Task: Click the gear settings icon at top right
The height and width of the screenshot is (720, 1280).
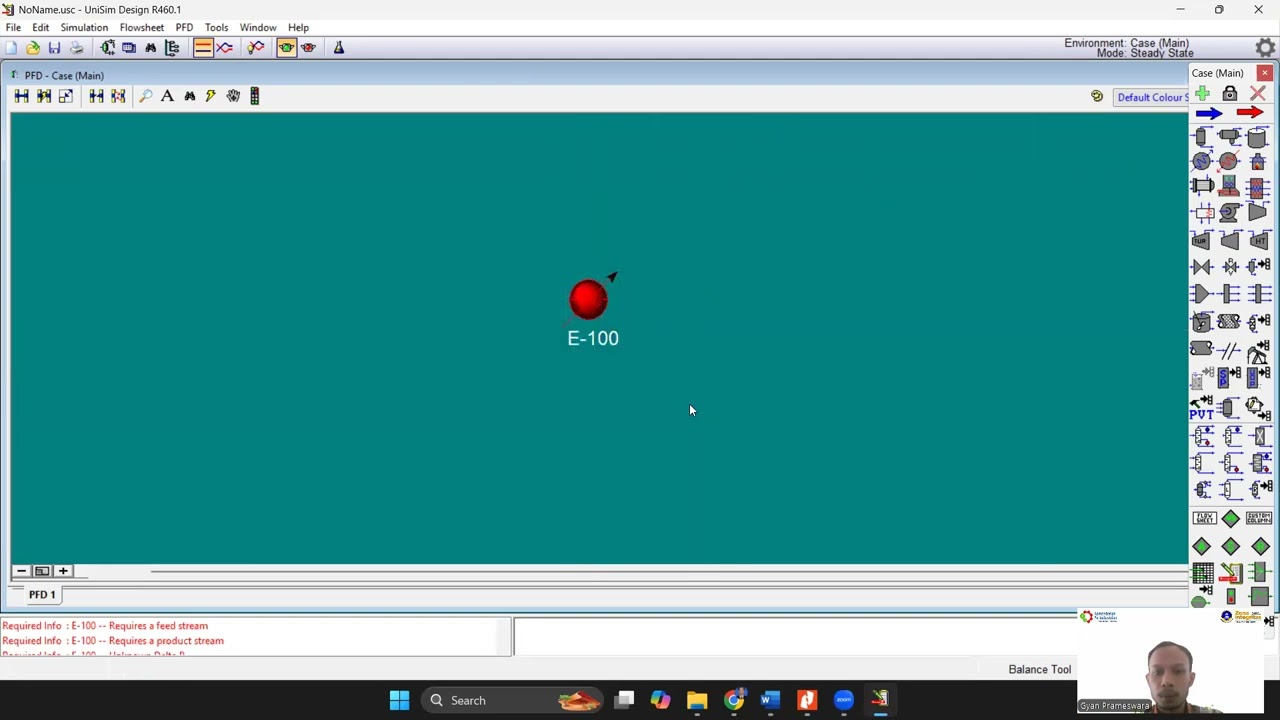Action: 1265,47
